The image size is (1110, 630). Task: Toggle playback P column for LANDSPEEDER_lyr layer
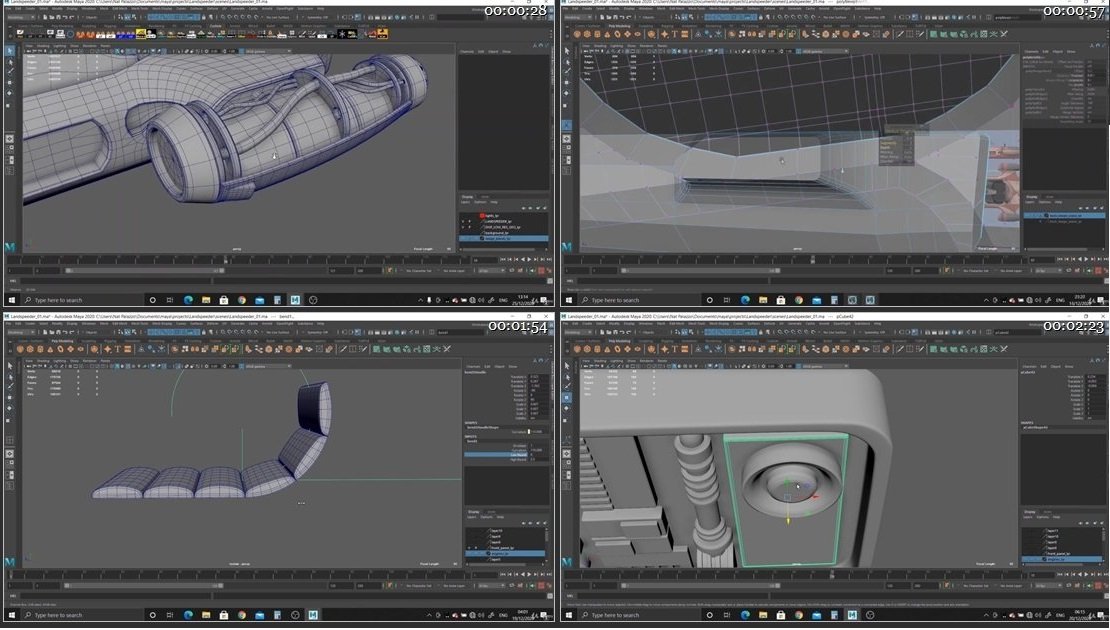pos(469,222)
